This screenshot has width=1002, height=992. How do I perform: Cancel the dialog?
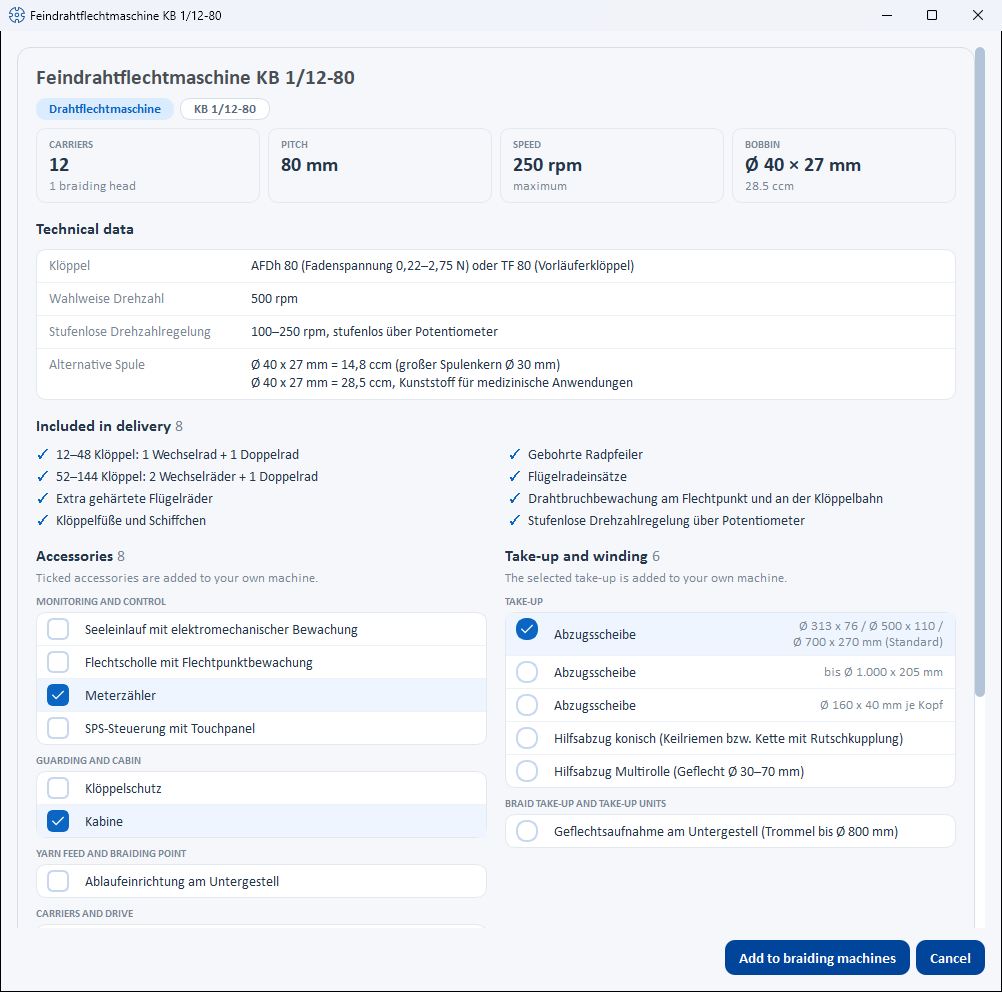[x=950, y=957]
